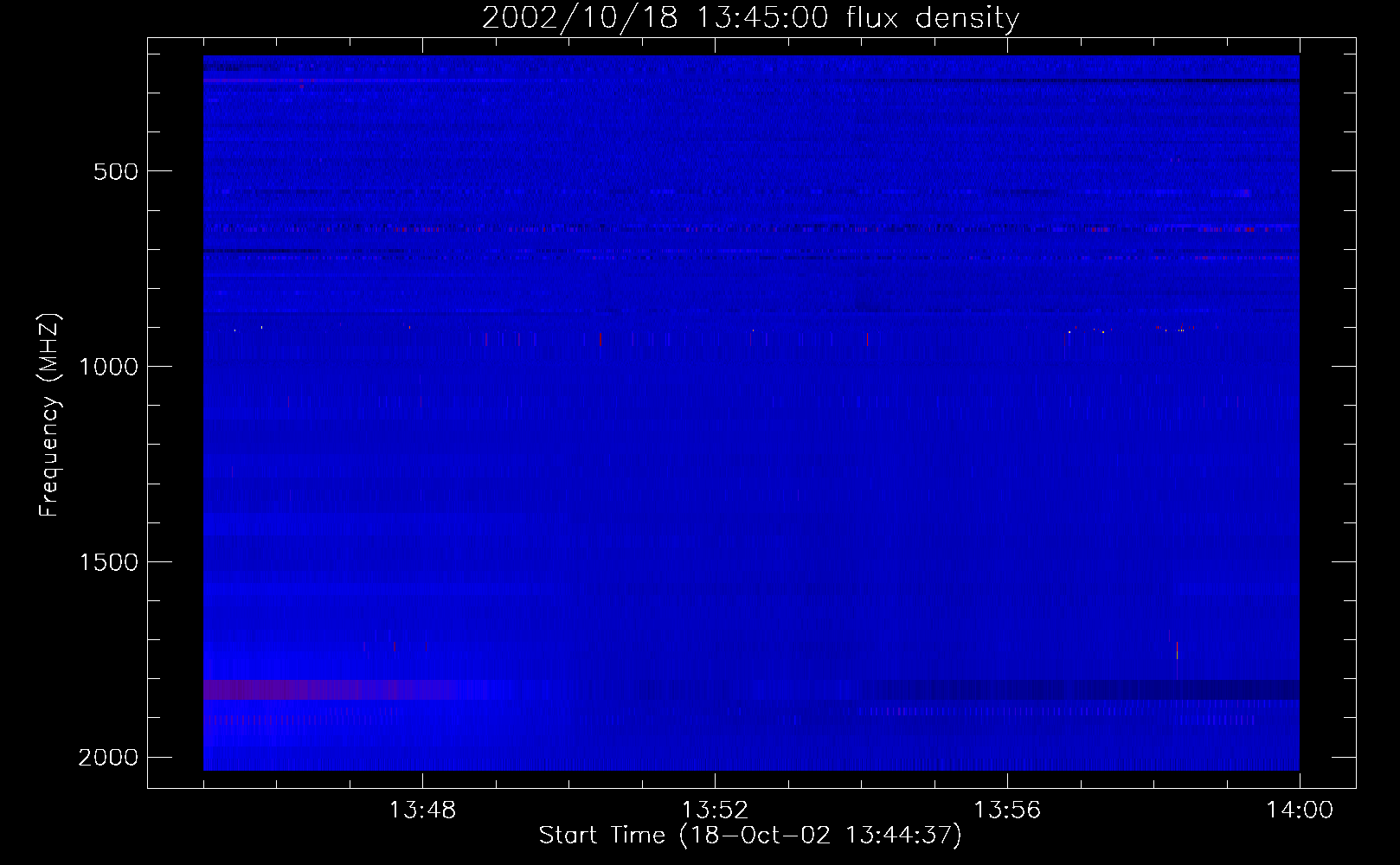Click the 13:52 time tick label
This screenshot has height=865, width=1400.
(715, 811)
